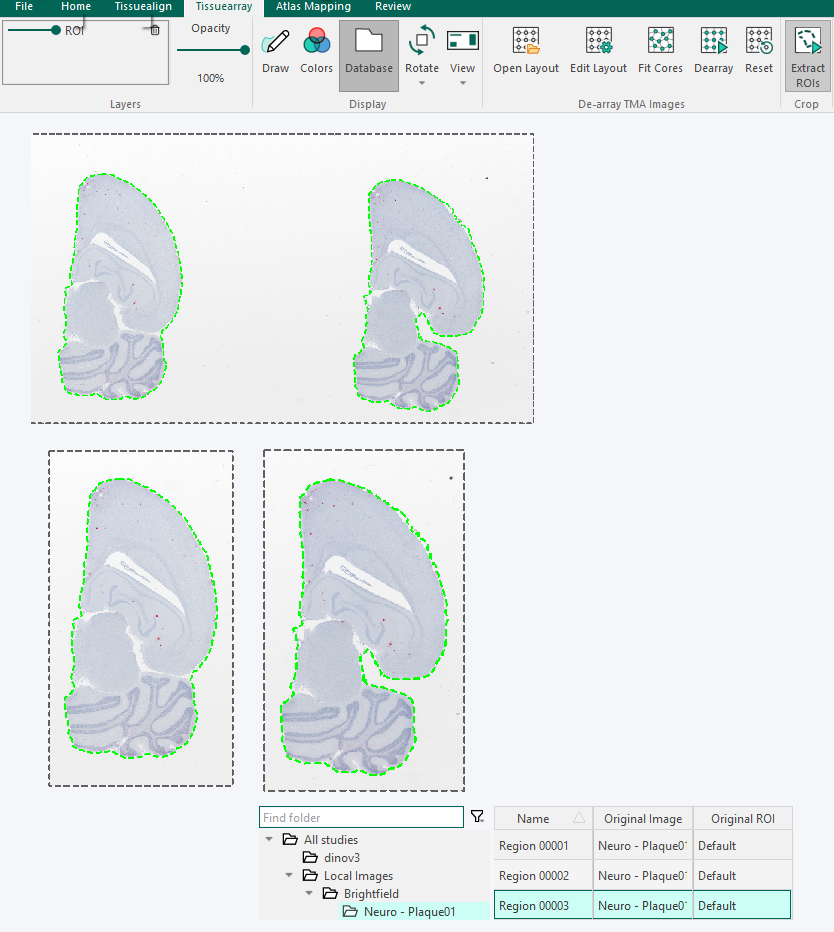Image resolution: width=834 pixels, height=932 pixels.
Task: Select the dinov3 folder
Action: coord(341,858)
